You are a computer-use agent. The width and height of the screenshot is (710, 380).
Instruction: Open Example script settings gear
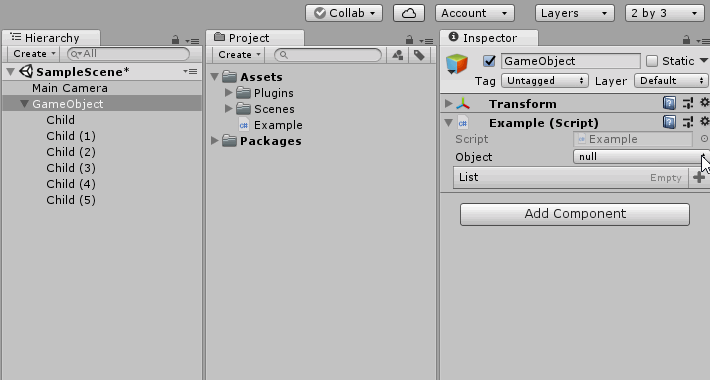coord(705,122)
